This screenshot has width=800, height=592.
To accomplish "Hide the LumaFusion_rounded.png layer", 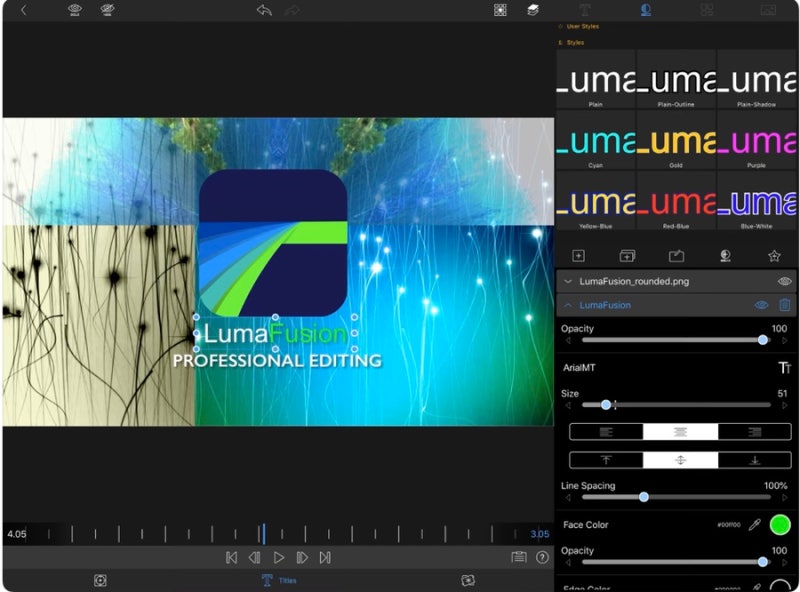I will pyautogui.click(x=784, y=281).
